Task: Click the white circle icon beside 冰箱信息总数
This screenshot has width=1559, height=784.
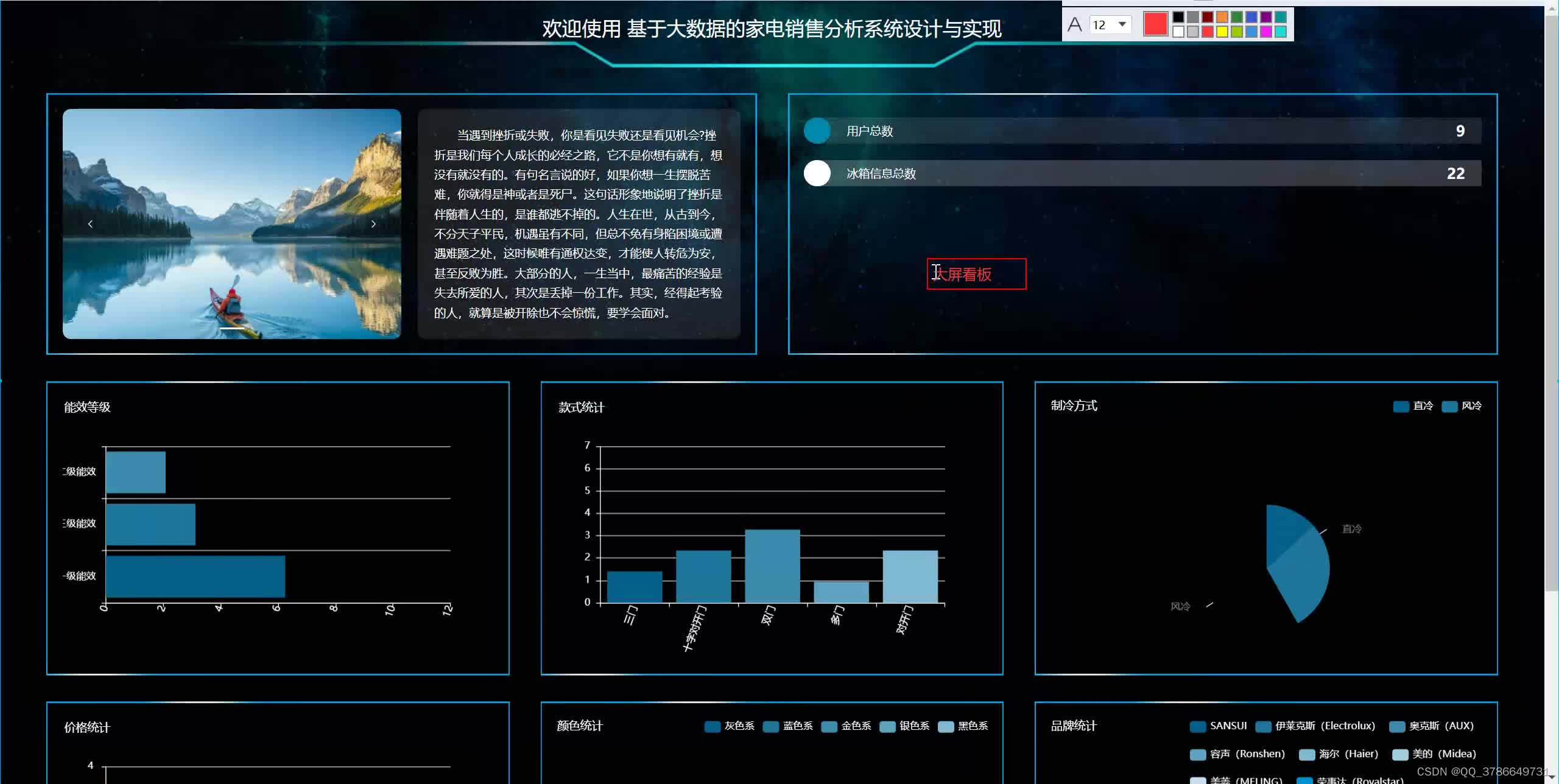Action: pos(817,173)
